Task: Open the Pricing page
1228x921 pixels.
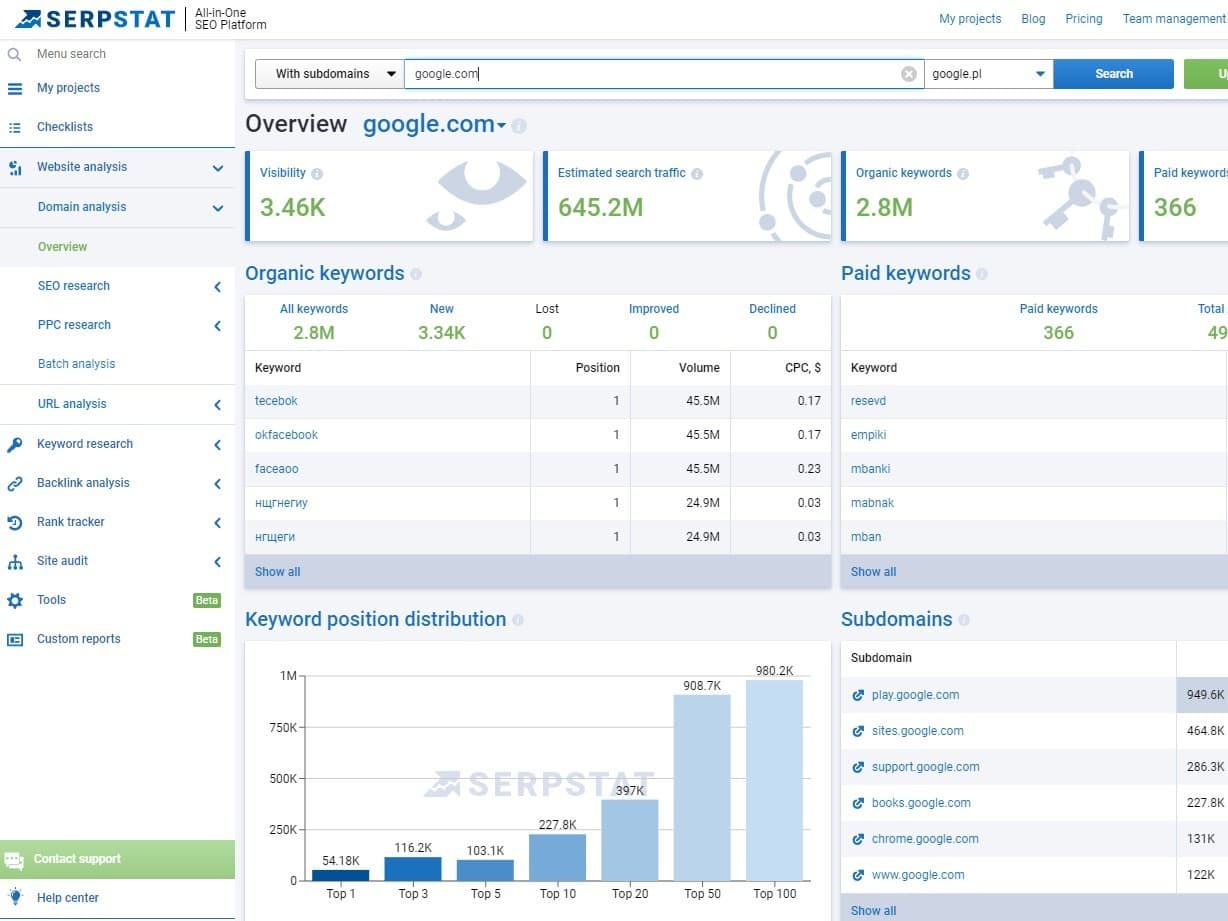Action: (x=1083, y=18)
